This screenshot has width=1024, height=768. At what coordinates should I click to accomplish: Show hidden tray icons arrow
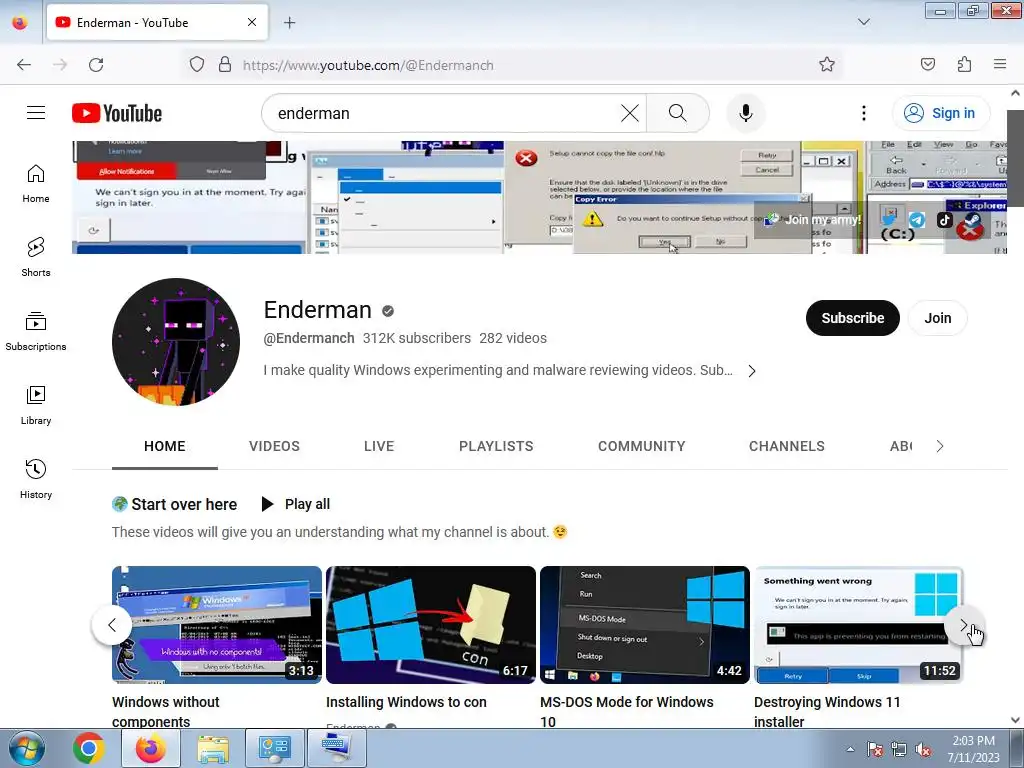850,749
